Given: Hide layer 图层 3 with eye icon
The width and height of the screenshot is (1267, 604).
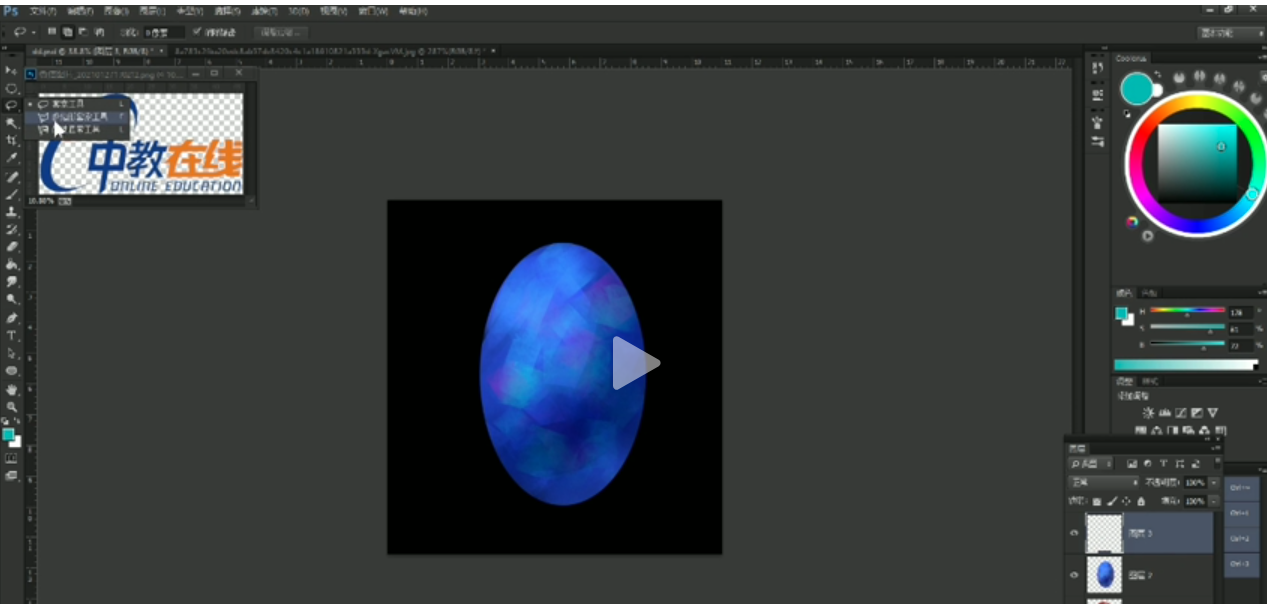Looking at the screenshot, I should [1074, 533].
